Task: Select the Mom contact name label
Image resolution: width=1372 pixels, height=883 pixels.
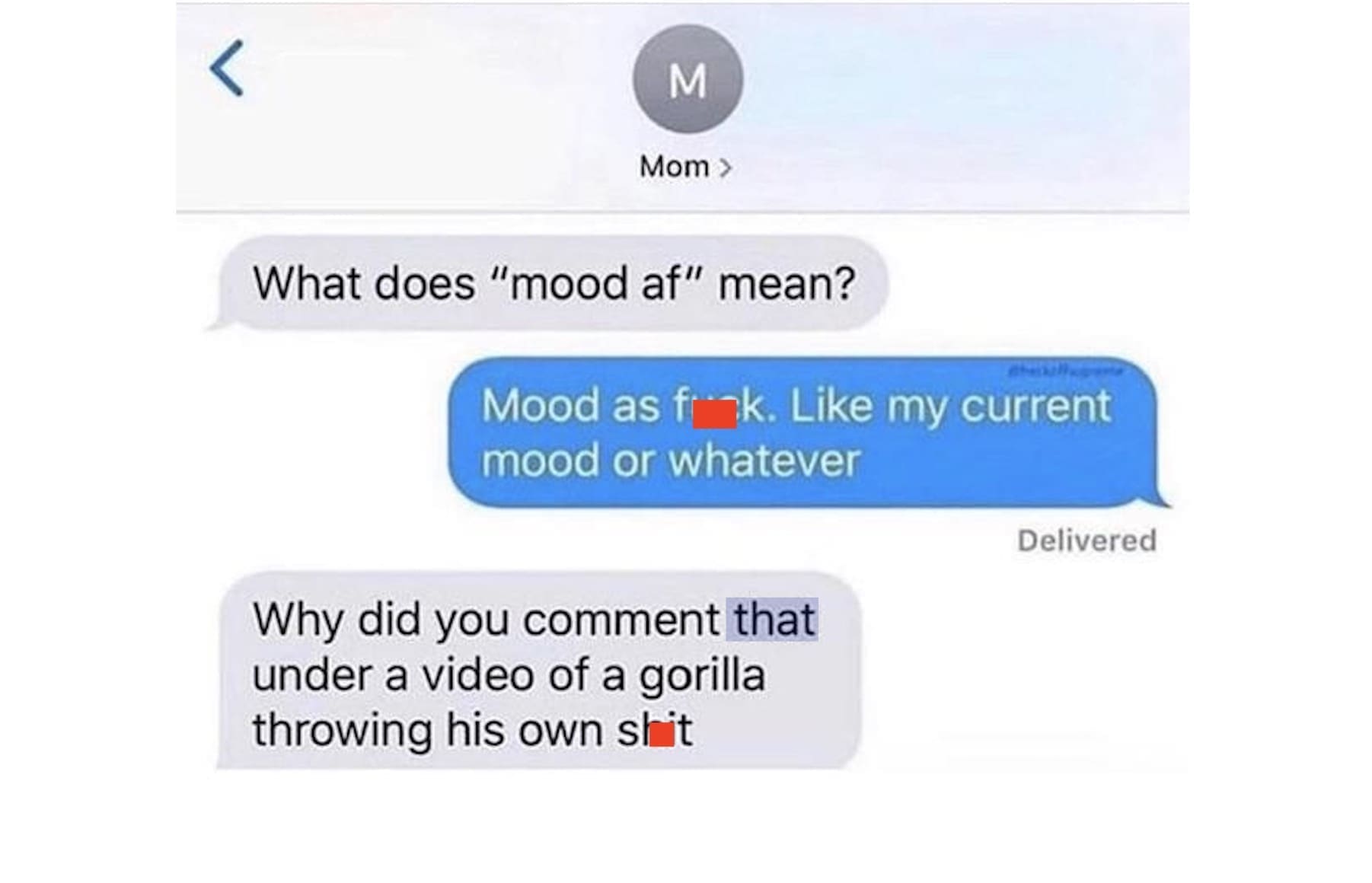Action: (x=675, y=166)
